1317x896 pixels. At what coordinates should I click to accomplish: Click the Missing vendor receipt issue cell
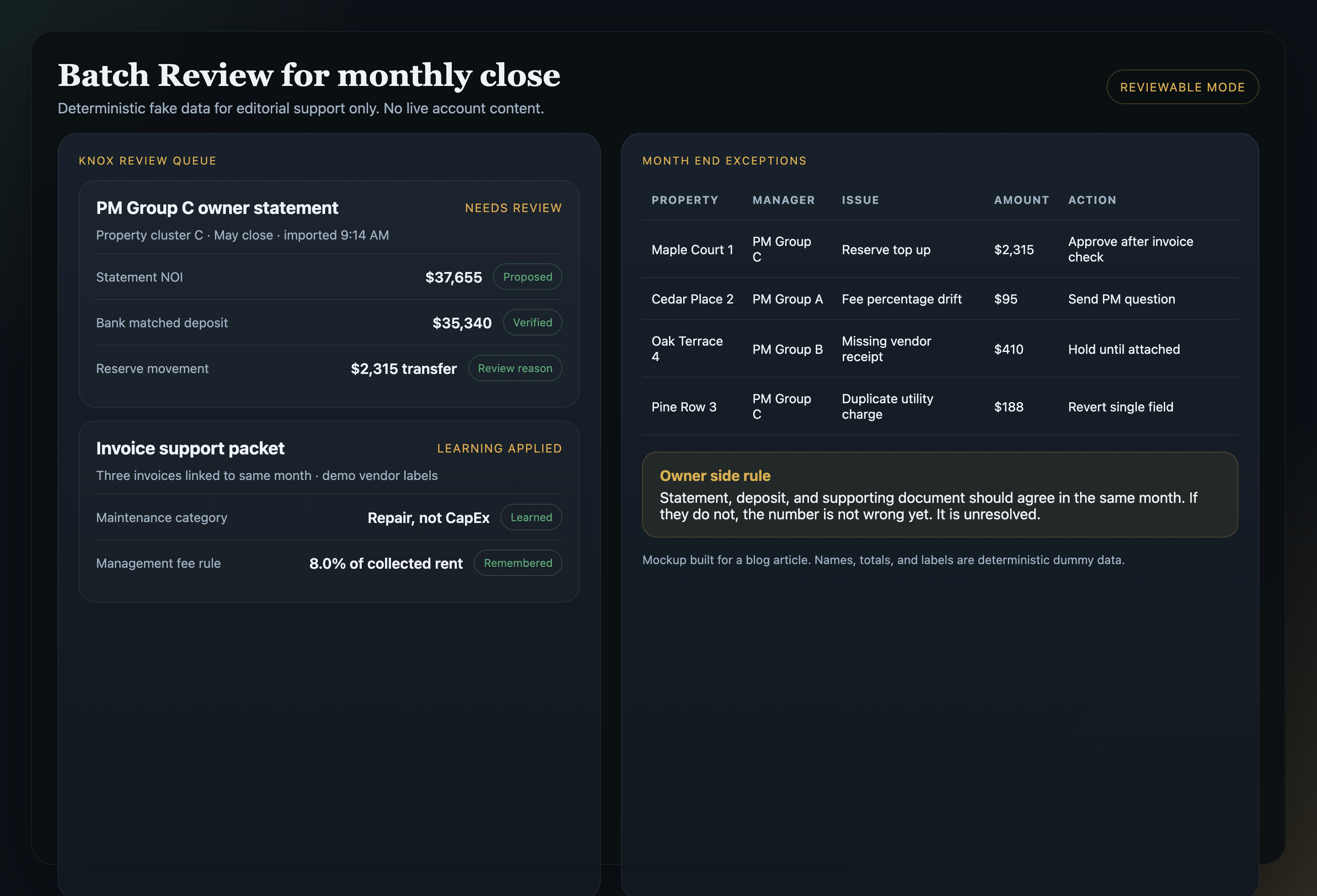pos(887,349)
